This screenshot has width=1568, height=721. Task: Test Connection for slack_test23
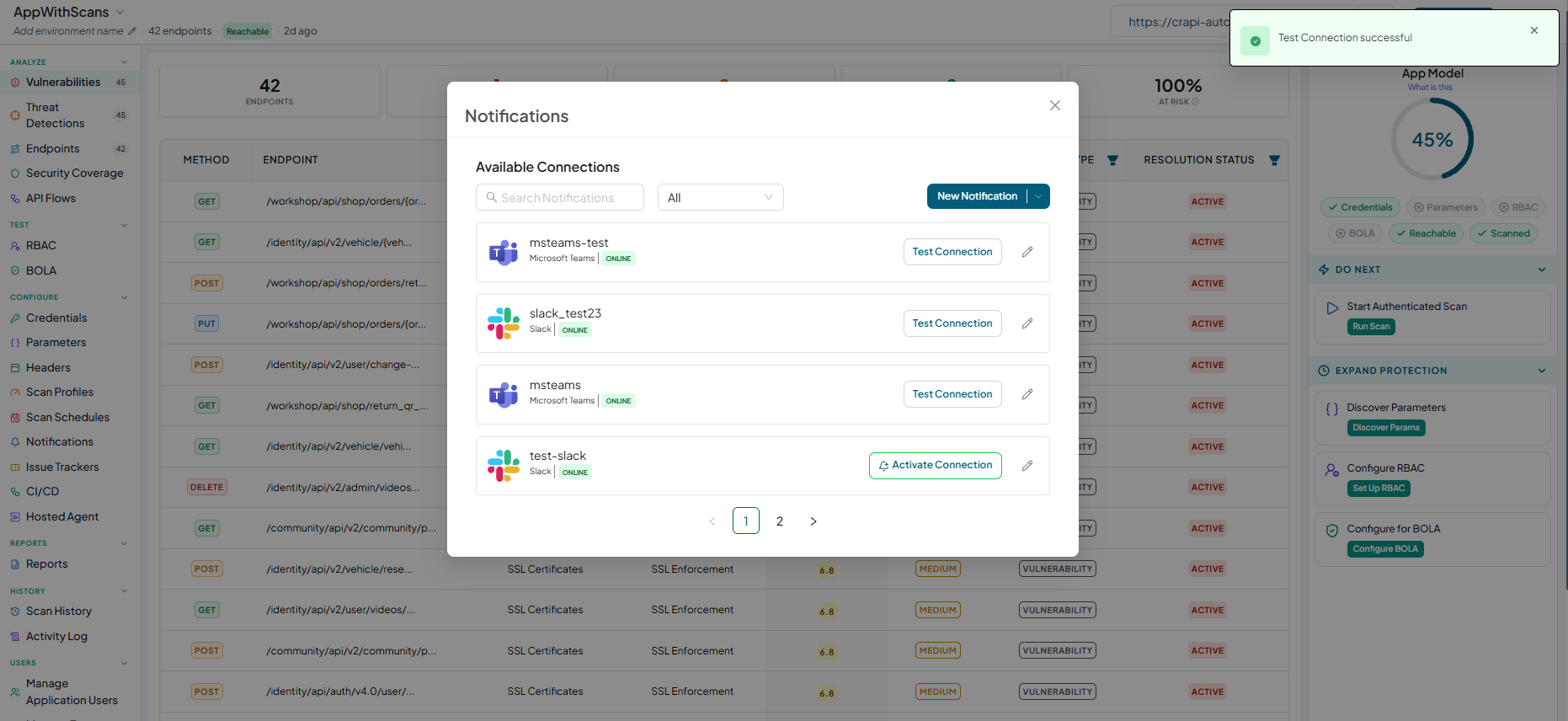coord(952,323)
